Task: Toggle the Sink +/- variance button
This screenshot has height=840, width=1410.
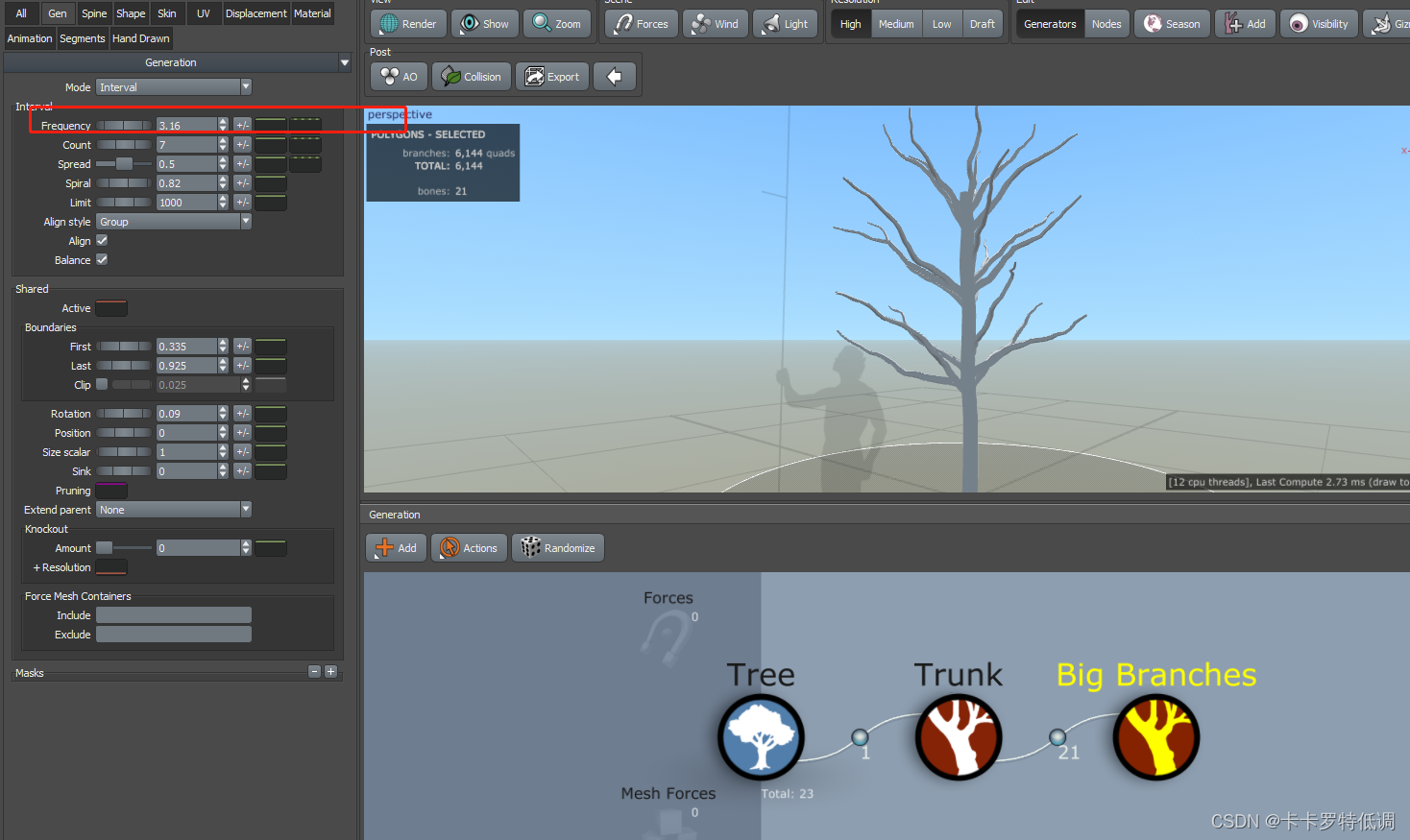Action: (x=242, y=471)
